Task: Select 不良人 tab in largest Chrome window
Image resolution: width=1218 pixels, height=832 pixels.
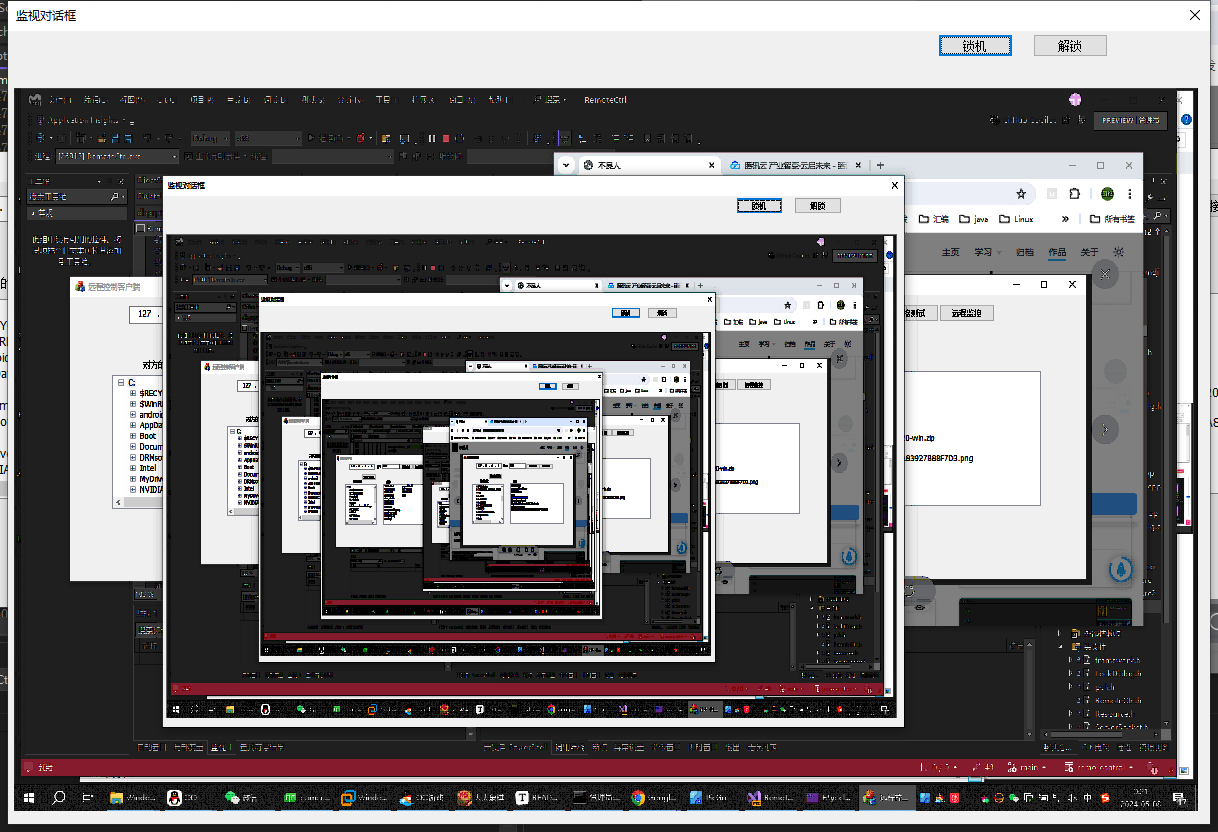Action: (648, 165)
